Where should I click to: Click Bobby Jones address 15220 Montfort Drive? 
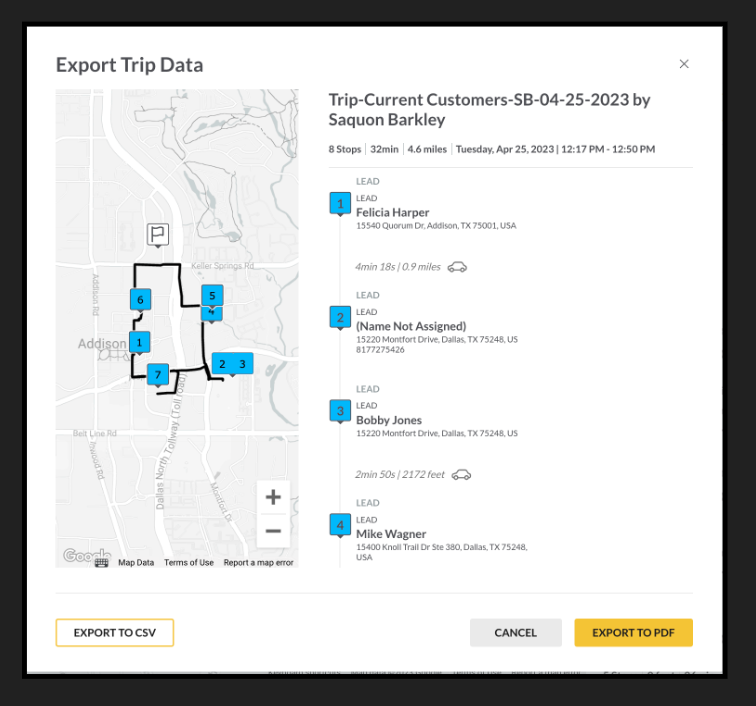tap(437, 434)
